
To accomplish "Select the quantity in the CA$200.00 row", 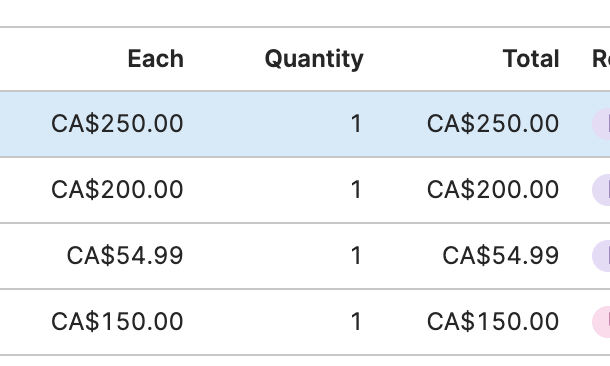I will click(x=356, y=190).
